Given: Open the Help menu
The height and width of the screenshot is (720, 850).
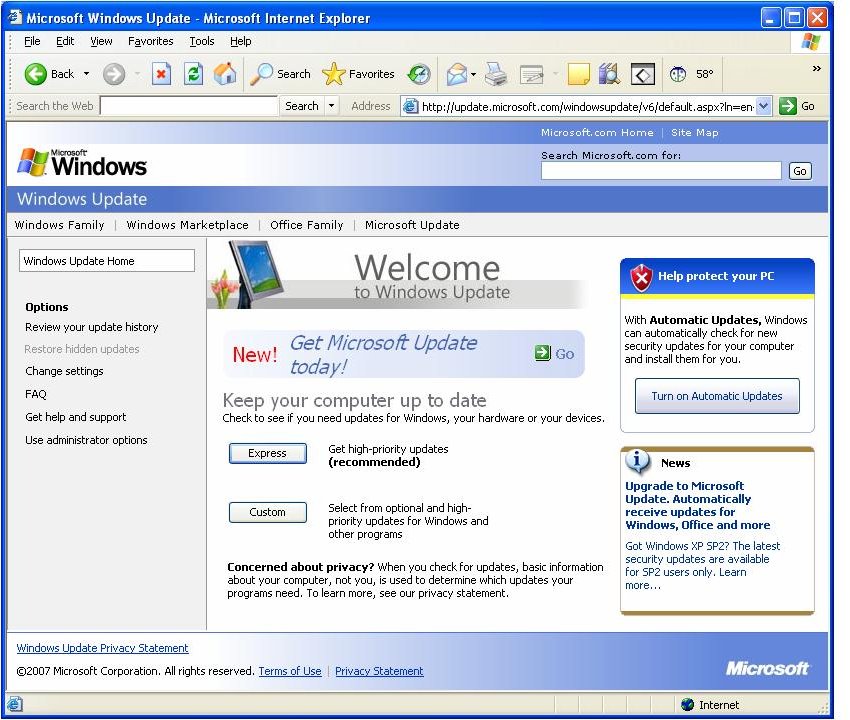Looking at the screenshot, I should 240,41.
